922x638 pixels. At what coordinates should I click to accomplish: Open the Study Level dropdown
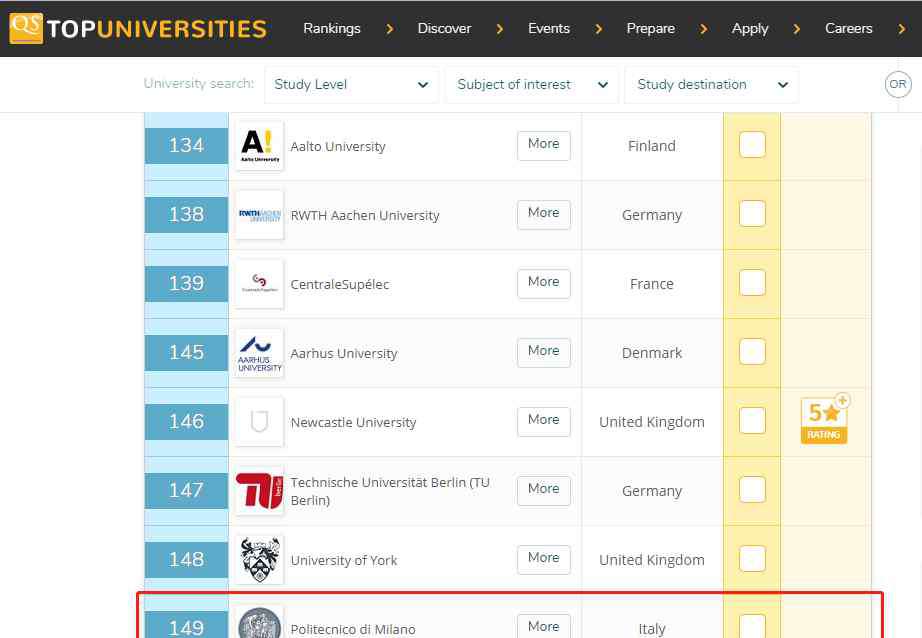pos(352,85)
